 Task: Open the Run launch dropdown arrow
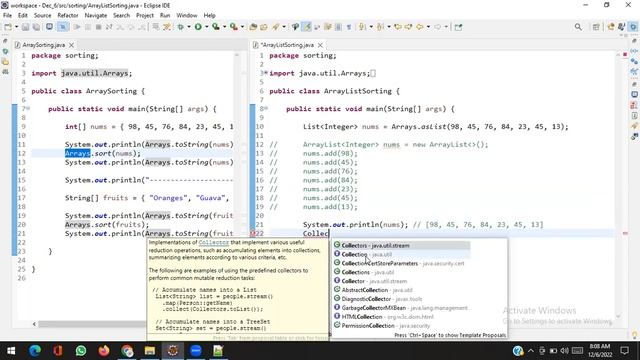click(207, 27)
